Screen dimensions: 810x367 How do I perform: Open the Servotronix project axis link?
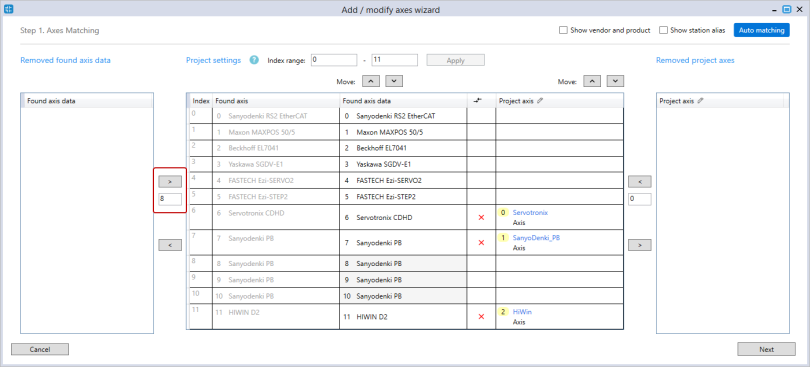[x=530, y=212]
